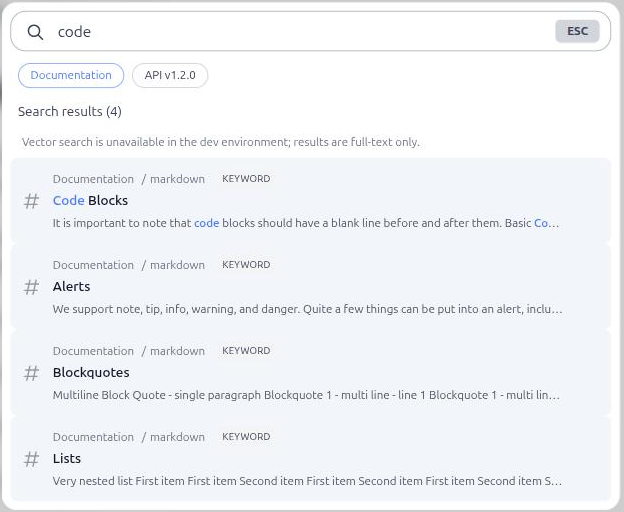The image size is (624, 512).
Task: Click the hash icon beside Blockquotes
Action: [31, 373]
